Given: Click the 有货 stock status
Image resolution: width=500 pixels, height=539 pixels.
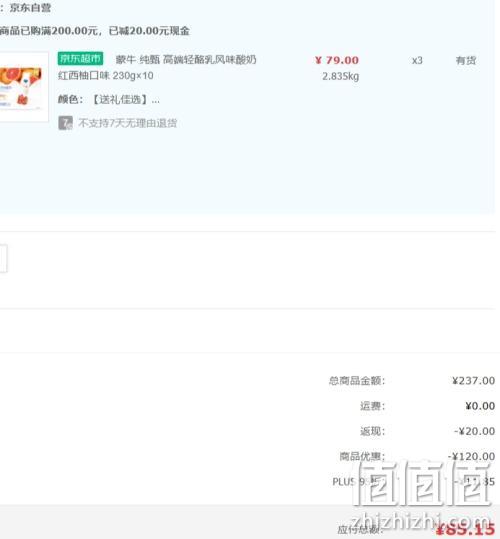Looking at the screenshot, I should 466,61.
